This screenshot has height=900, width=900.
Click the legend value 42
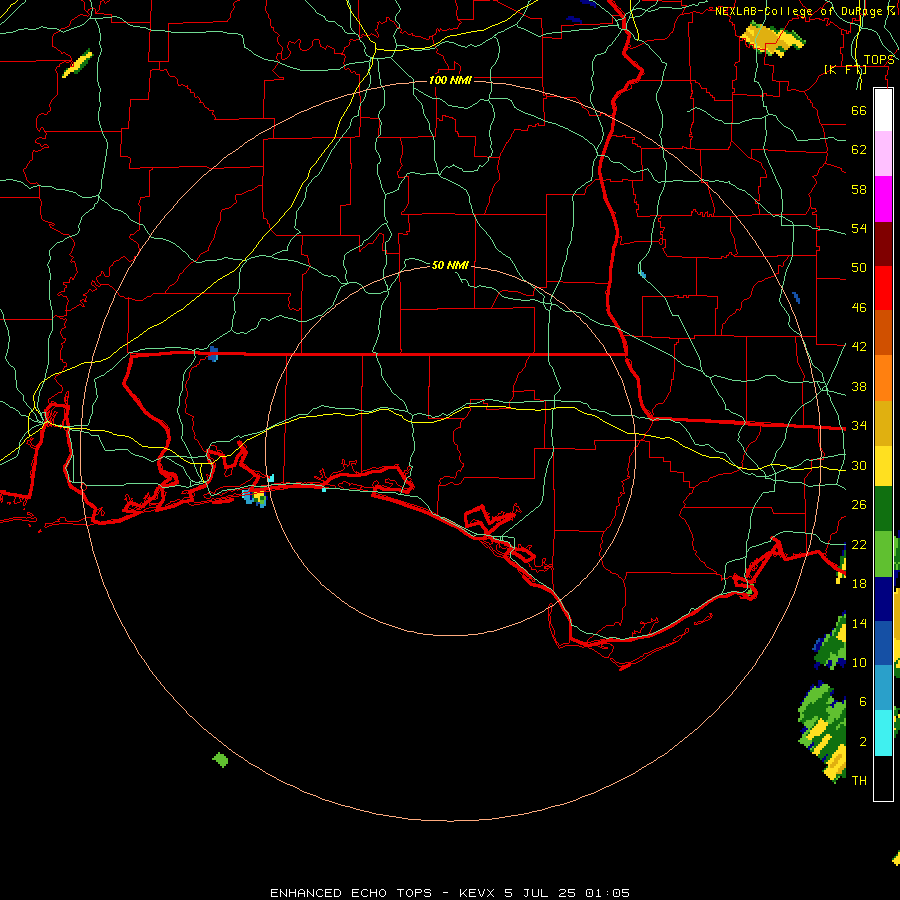(859, 347)
